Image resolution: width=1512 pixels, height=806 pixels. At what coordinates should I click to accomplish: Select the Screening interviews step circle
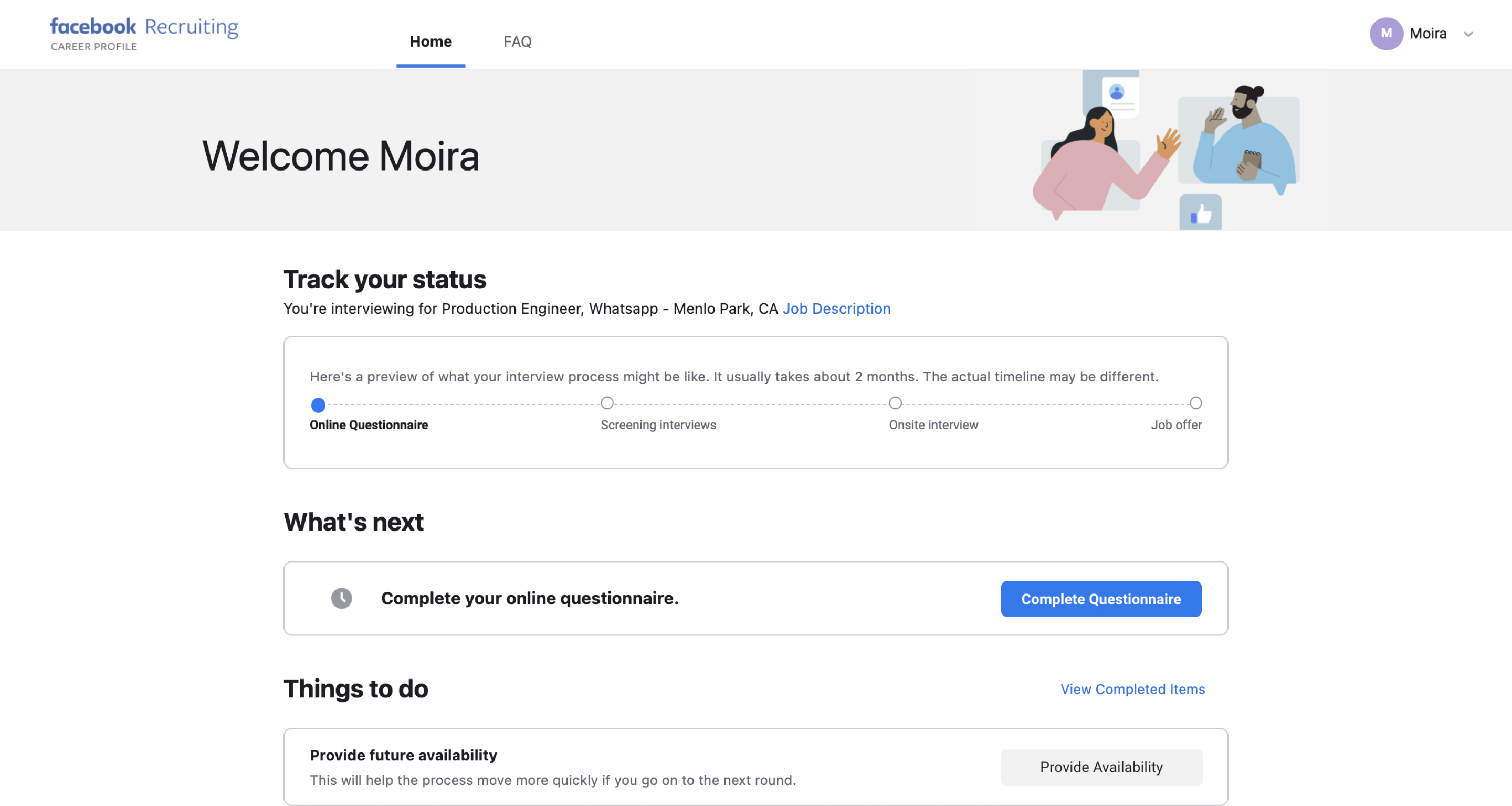pyautogui.click(x=607, y=403)
